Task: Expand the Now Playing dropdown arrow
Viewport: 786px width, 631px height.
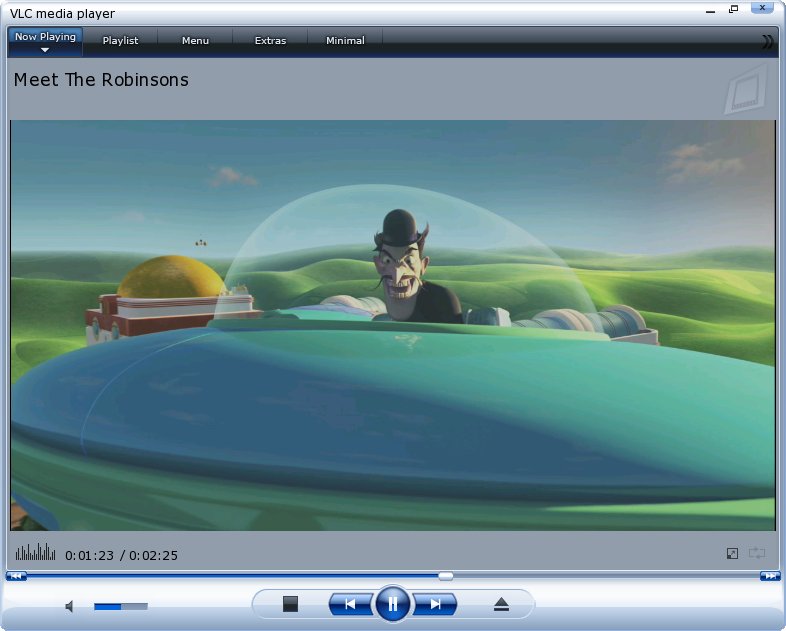Action: tap(45, 49)
